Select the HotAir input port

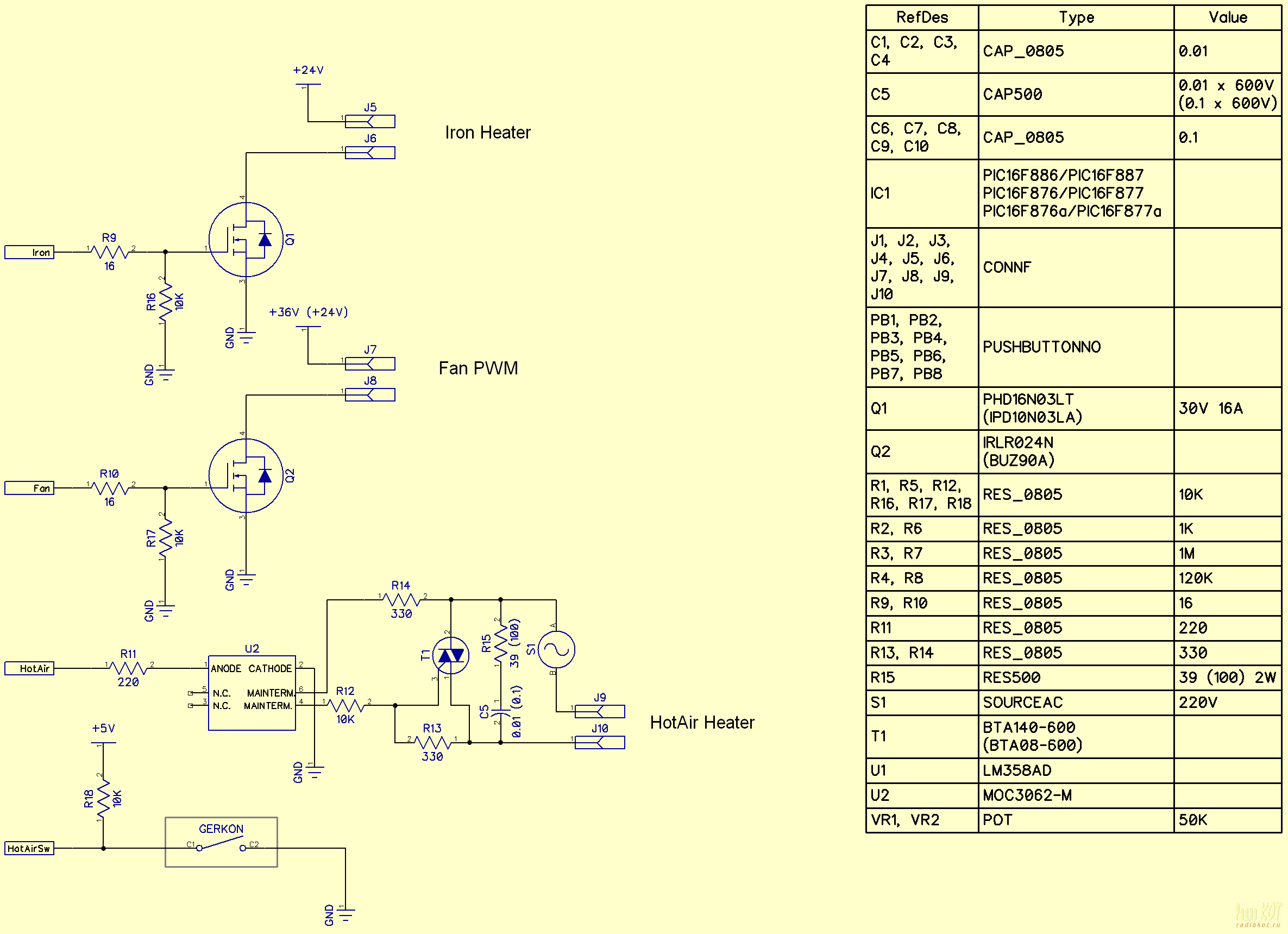29,669
